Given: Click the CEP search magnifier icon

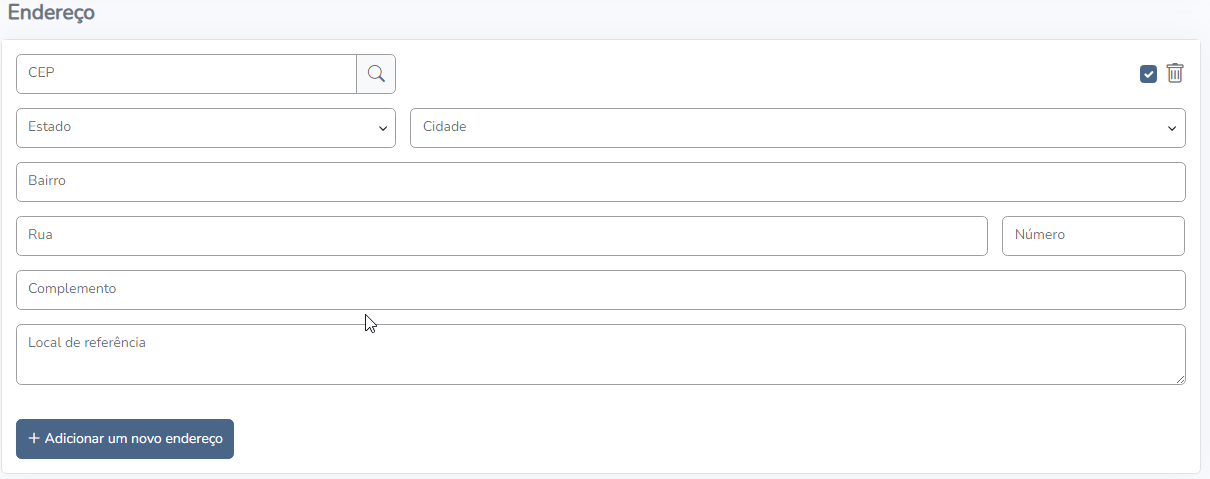Looking at the screenshot, I should pos(376,74).
